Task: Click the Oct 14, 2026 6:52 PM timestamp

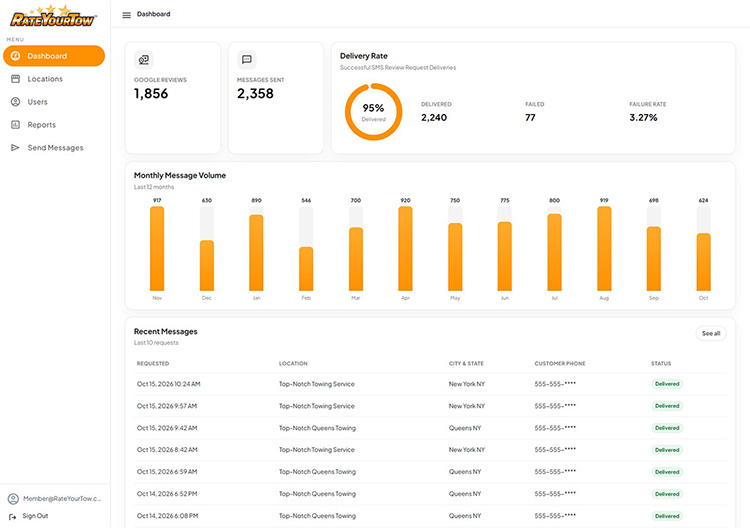Action: point(167,494)
